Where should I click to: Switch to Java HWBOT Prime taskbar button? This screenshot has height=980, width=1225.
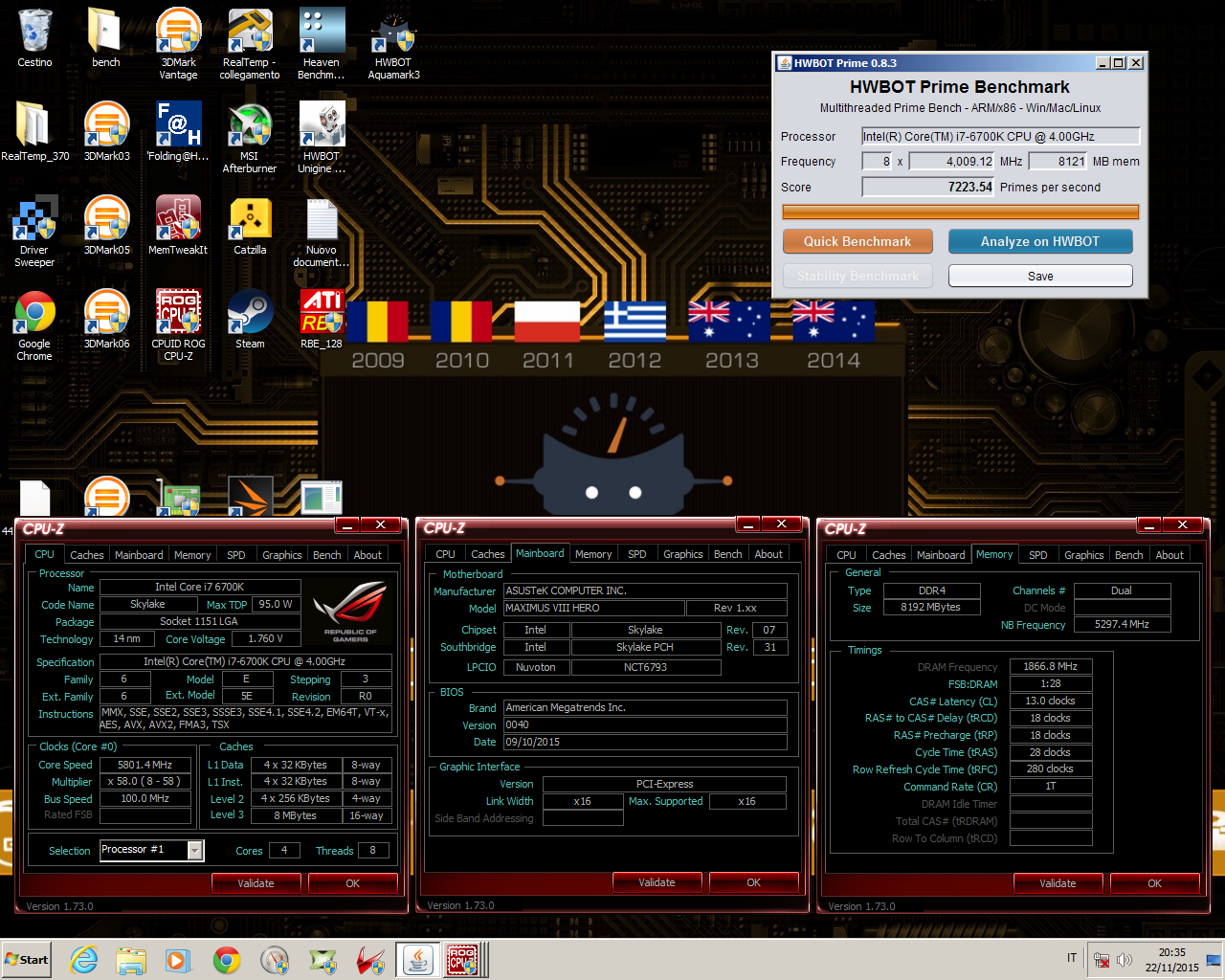pyautogui.click(x=417, y=960)
